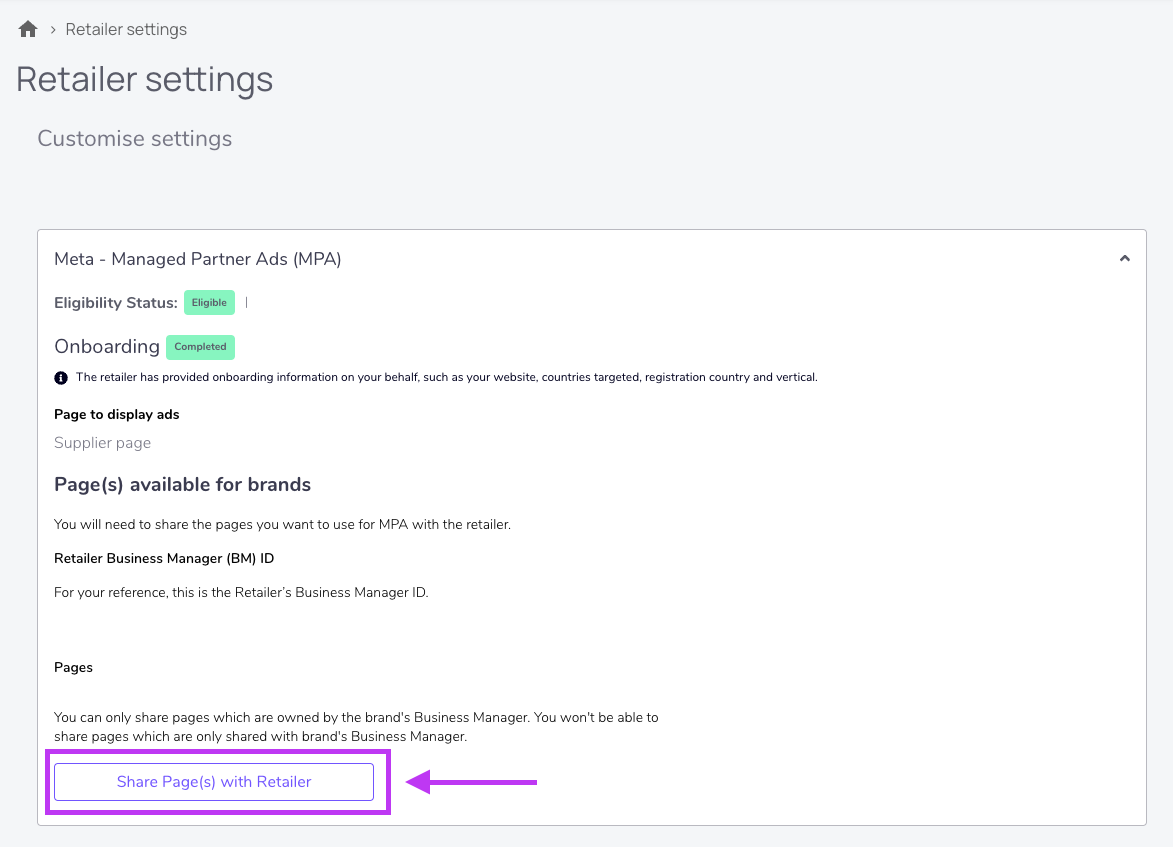Click the Retailer settings page heading
The height and width of the screenshot is (847, 1173).
tap(144, 80)
